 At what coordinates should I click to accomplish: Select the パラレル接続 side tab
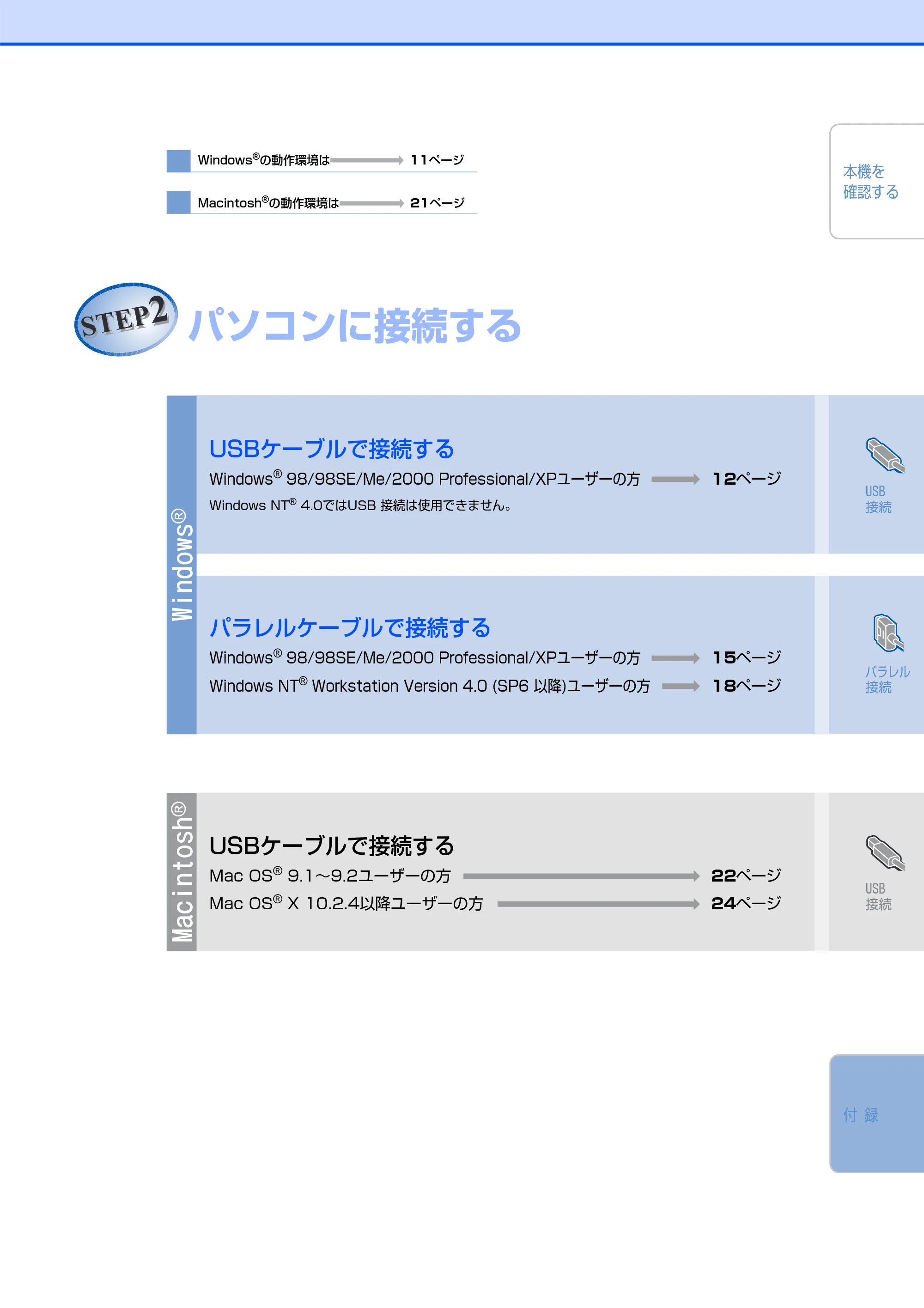coord(876,655)
